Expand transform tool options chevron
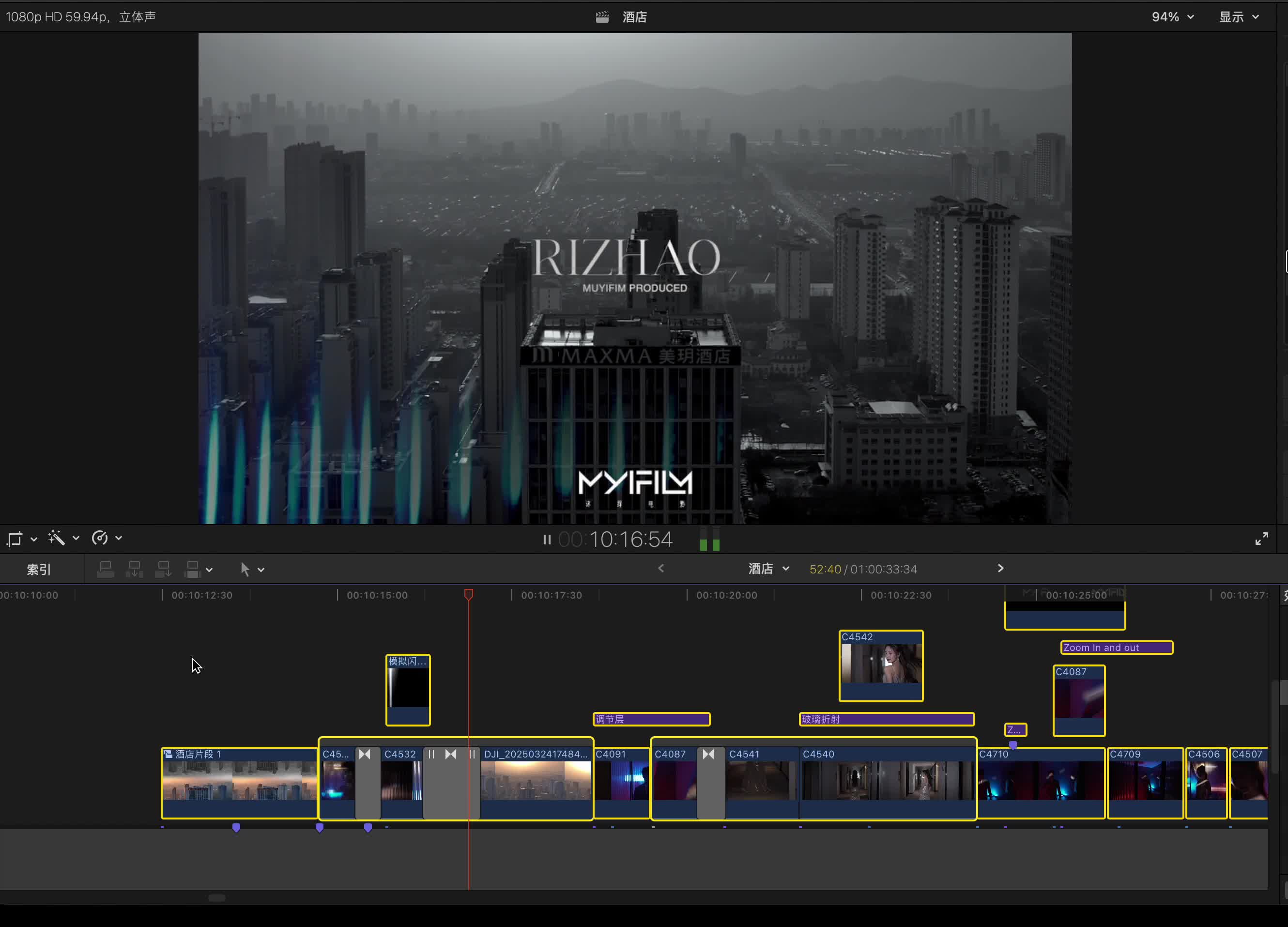The height and width of the screenshot is (927, 1288). pyautogui.click(x=33, y=539)
